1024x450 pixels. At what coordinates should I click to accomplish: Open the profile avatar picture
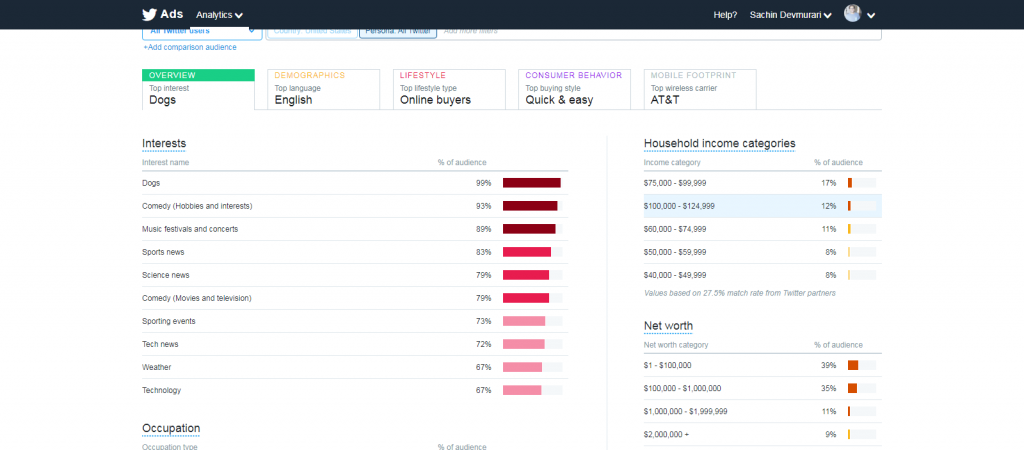pyautogui.click(x=852, y=14)
